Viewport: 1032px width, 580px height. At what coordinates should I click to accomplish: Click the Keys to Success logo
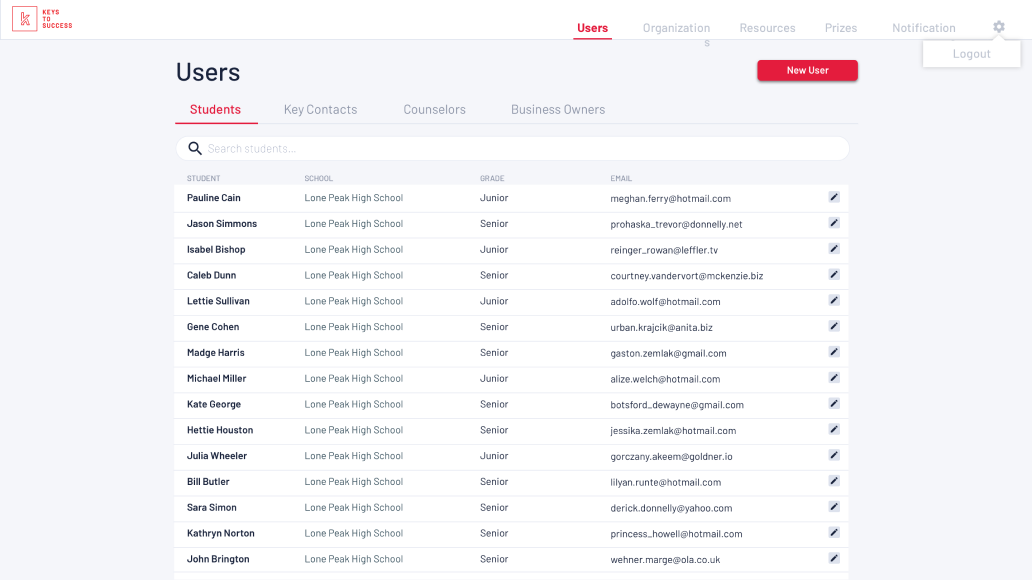click(42, 19)
